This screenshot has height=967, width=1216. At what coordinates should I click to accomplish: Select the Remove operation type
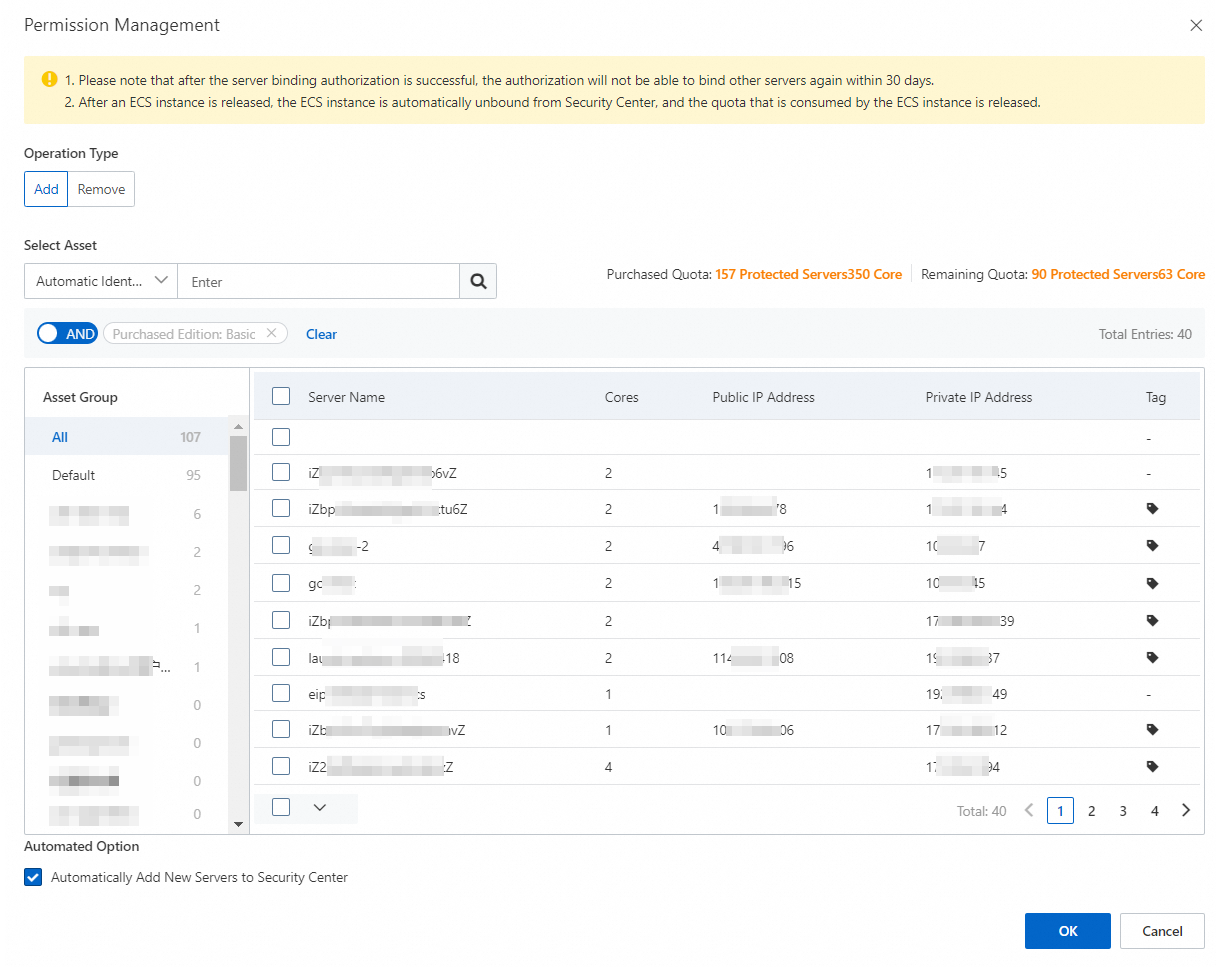101,189
